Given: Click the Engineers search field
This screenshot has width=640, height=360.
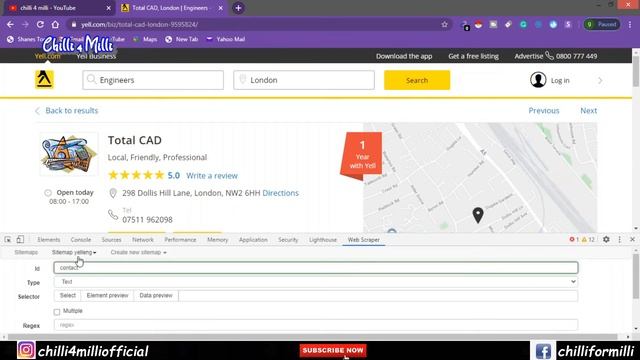Looking at the screenshot, I should click(x=153, y=80).
